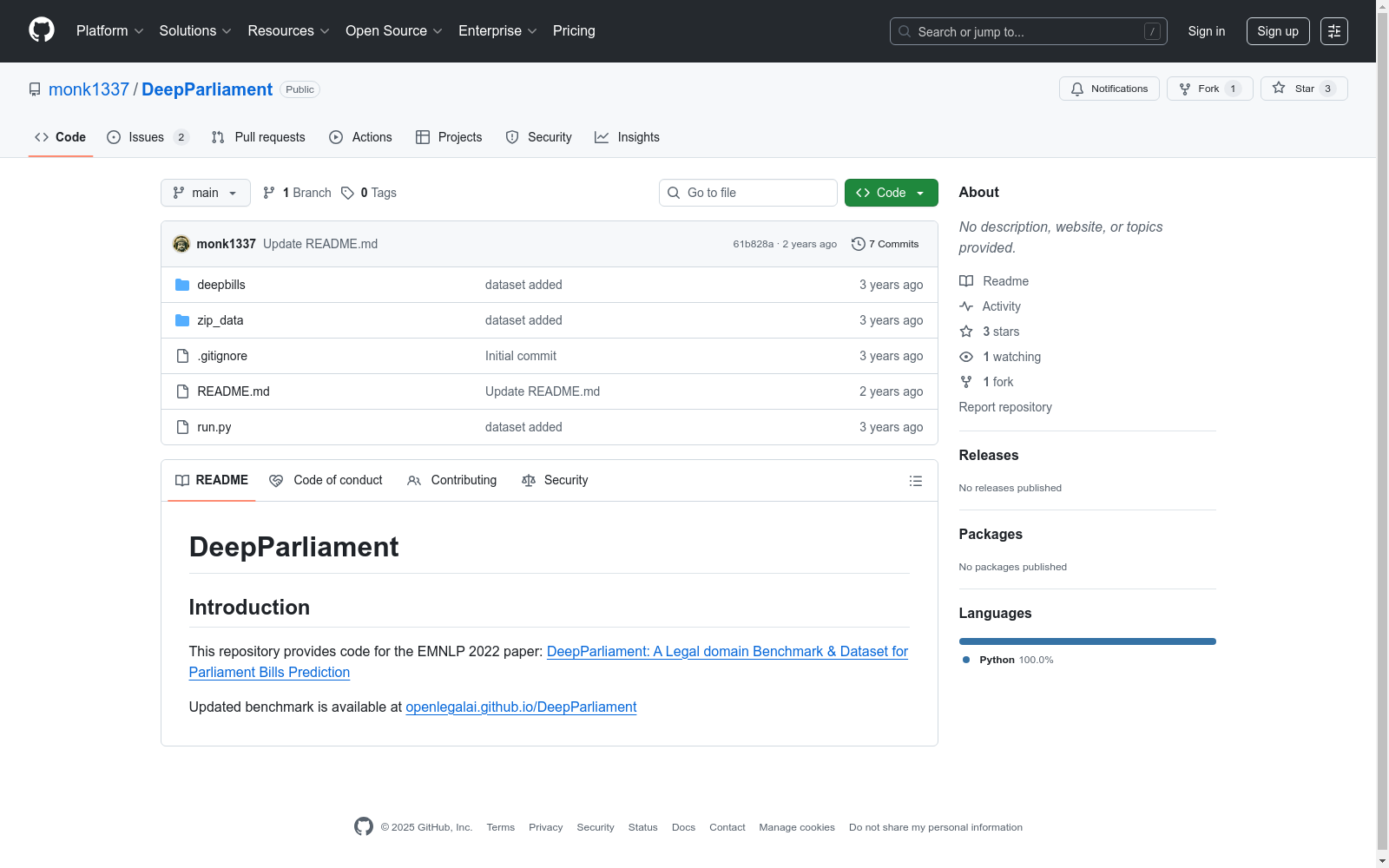Viewport: 1389px width, 868px height.
Task: View the 1 fork link
Action: [x=986, y=382]
